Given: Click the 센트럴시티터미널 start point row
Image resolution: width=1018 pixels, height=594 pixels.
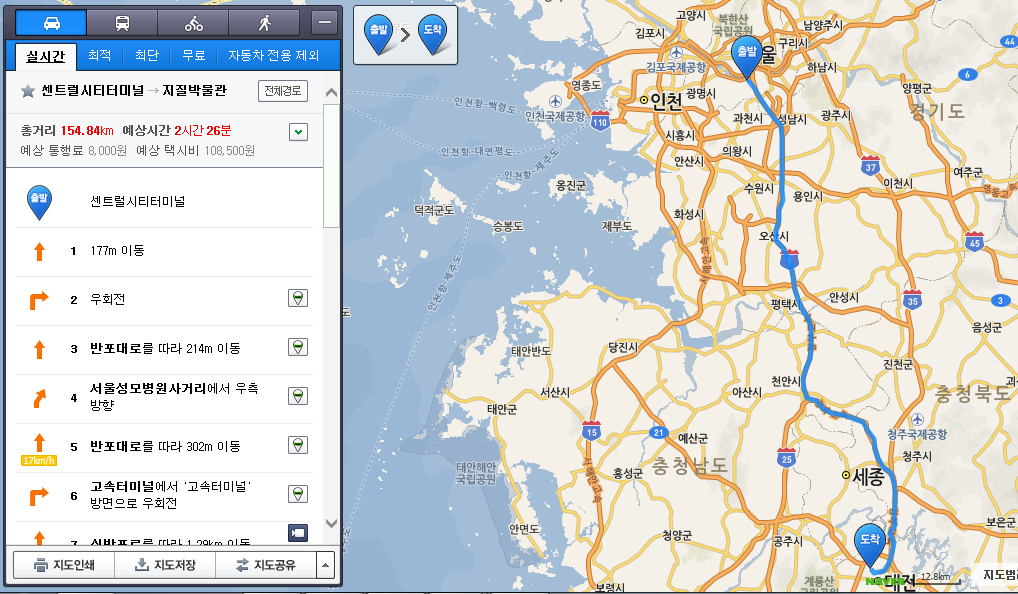Looking at the screenshot, I should (164, 202).
